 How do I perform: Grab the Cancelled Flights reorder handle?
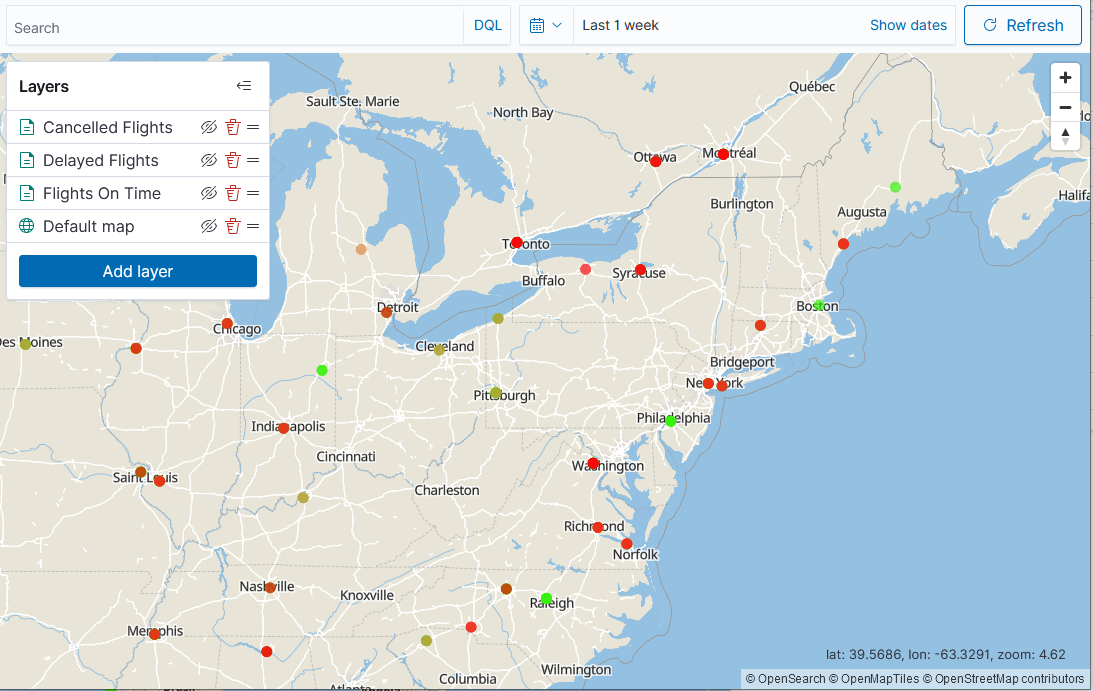pos(253,127)
